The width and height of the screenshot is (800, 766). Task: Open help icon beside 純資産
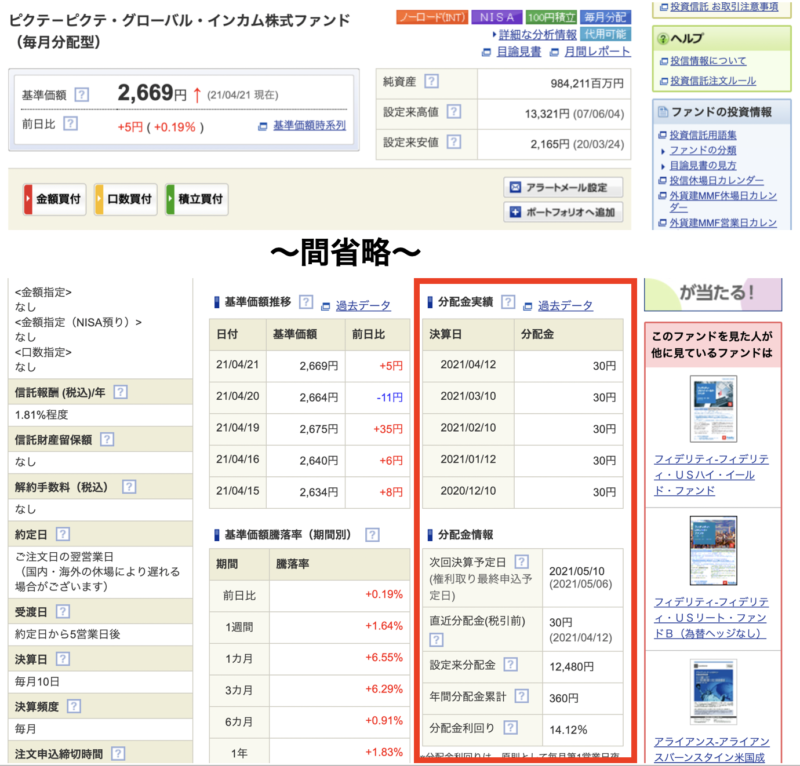(x=432, y=81)
